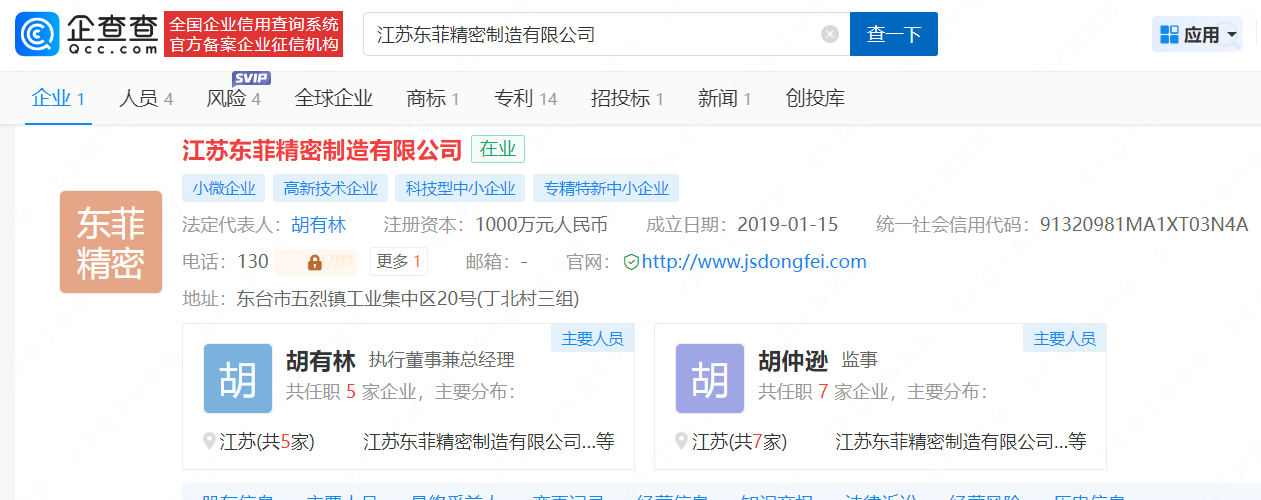Switch to the 商标 tab
The height and width of the screenshot is (500, 1261).
tap(433, 98)
